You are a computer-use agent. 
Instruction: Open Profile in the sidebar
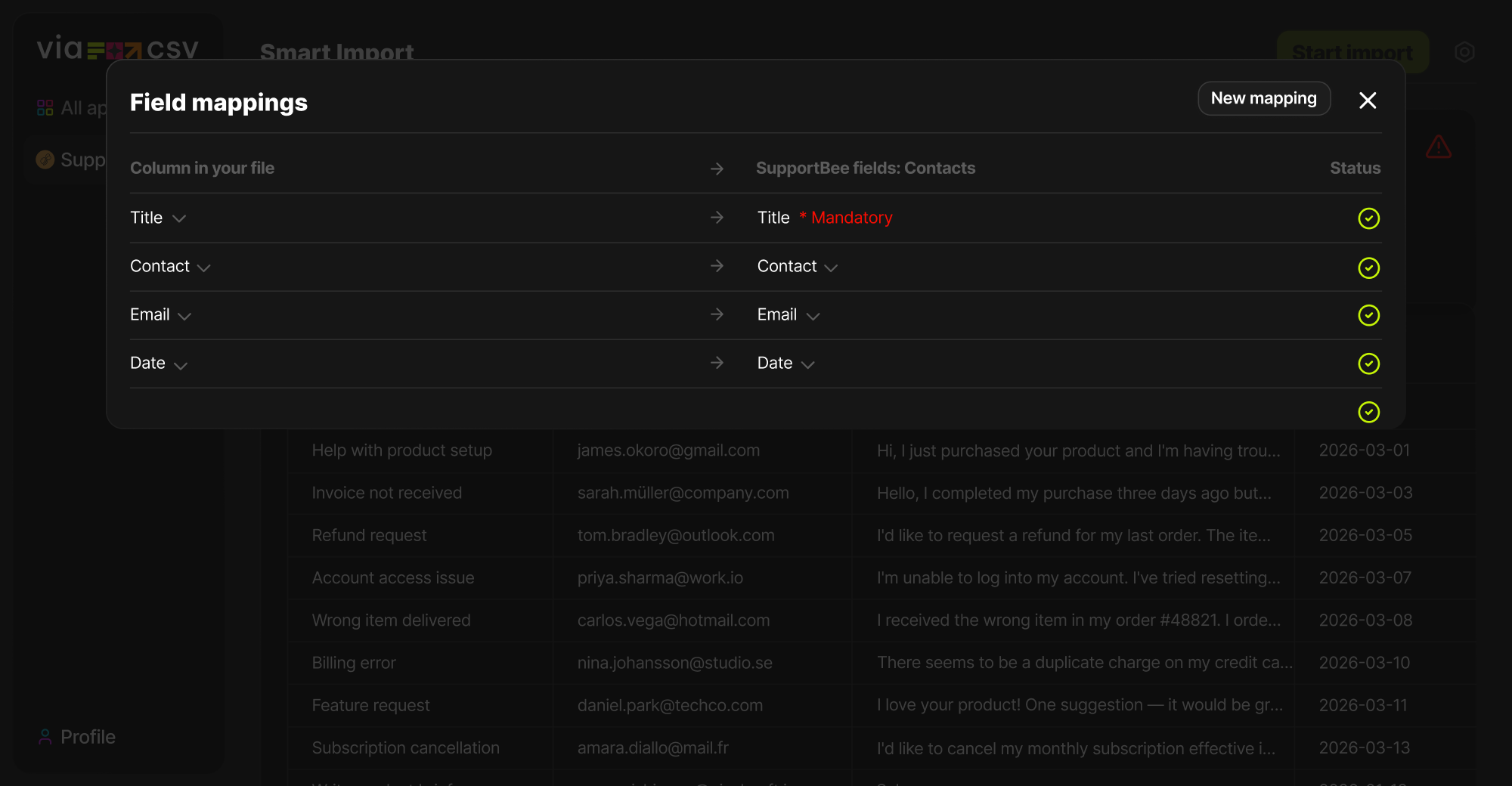76,737
